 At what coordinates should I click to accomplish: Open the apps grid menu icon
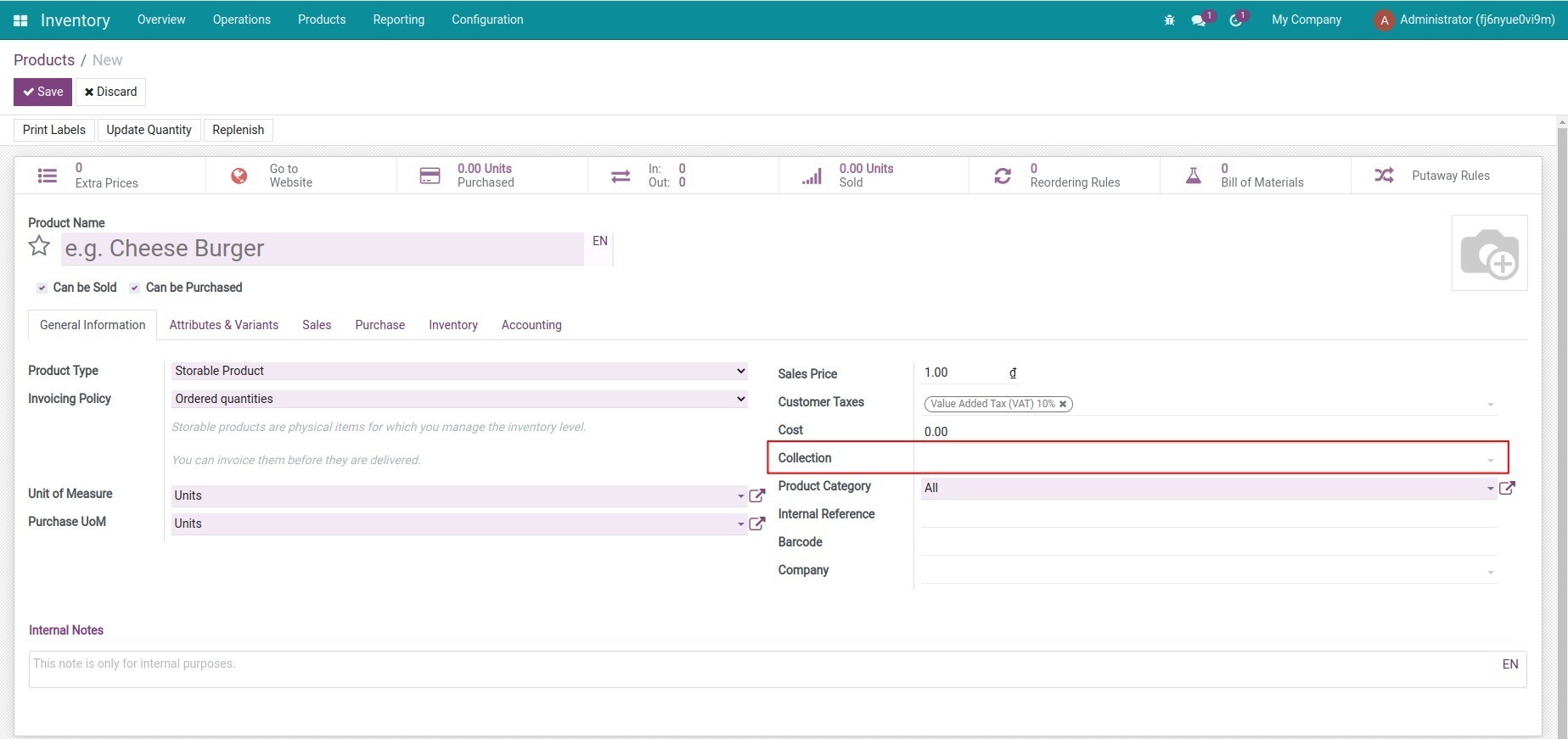coord(20,20)
